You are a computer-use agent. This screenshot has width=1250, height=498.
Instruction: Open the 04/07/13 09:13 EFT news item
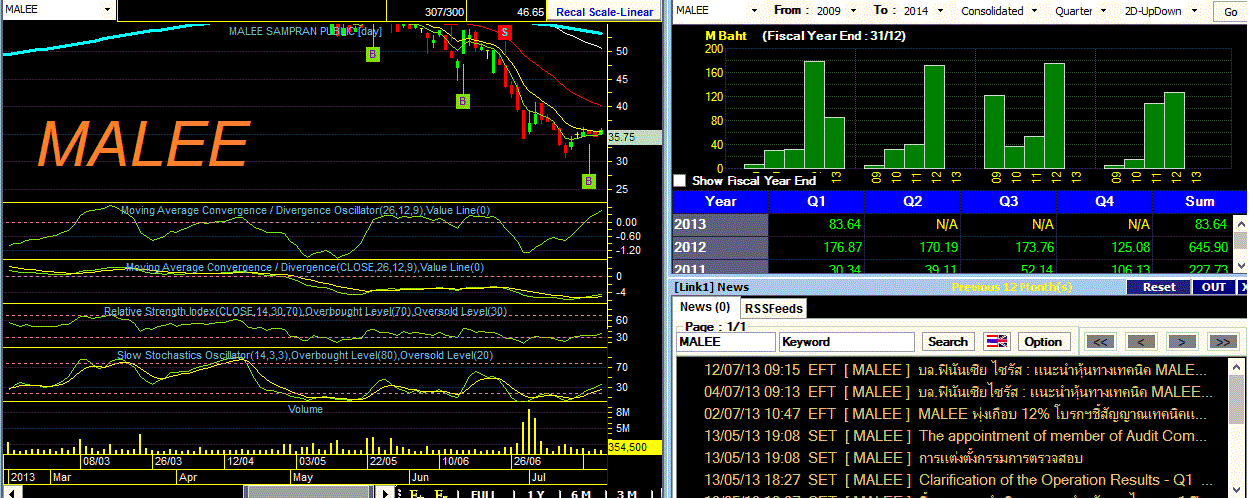click(958, 392)
